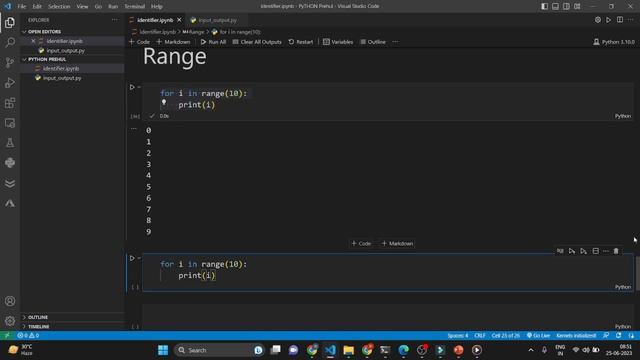640x360 pixels.
Task: Open the Run and Debug view
Action: tap(10, 83)
